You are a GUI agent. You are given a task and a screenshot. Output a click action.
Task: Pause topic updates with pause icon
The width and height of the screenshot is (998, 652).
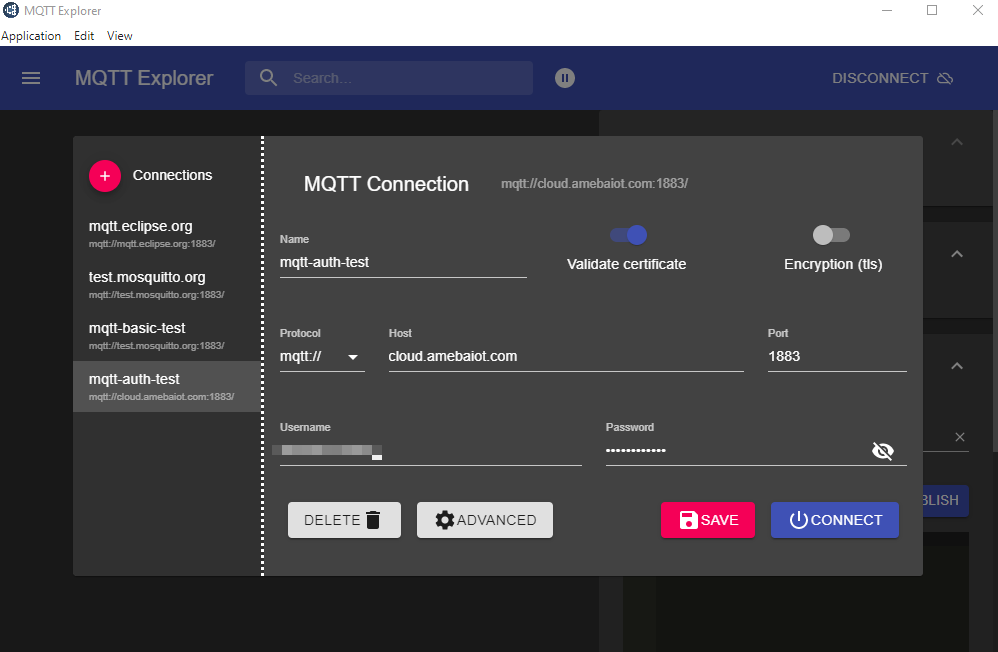click(x=565, y=78)
